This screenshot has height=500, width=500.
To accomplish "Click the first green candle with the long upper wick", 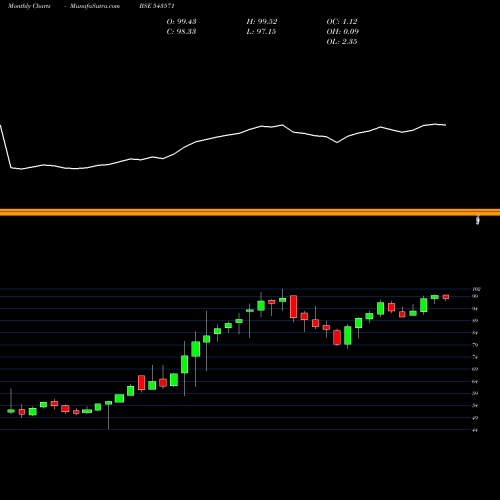I will pyautogui.click(x=11, y=411).
